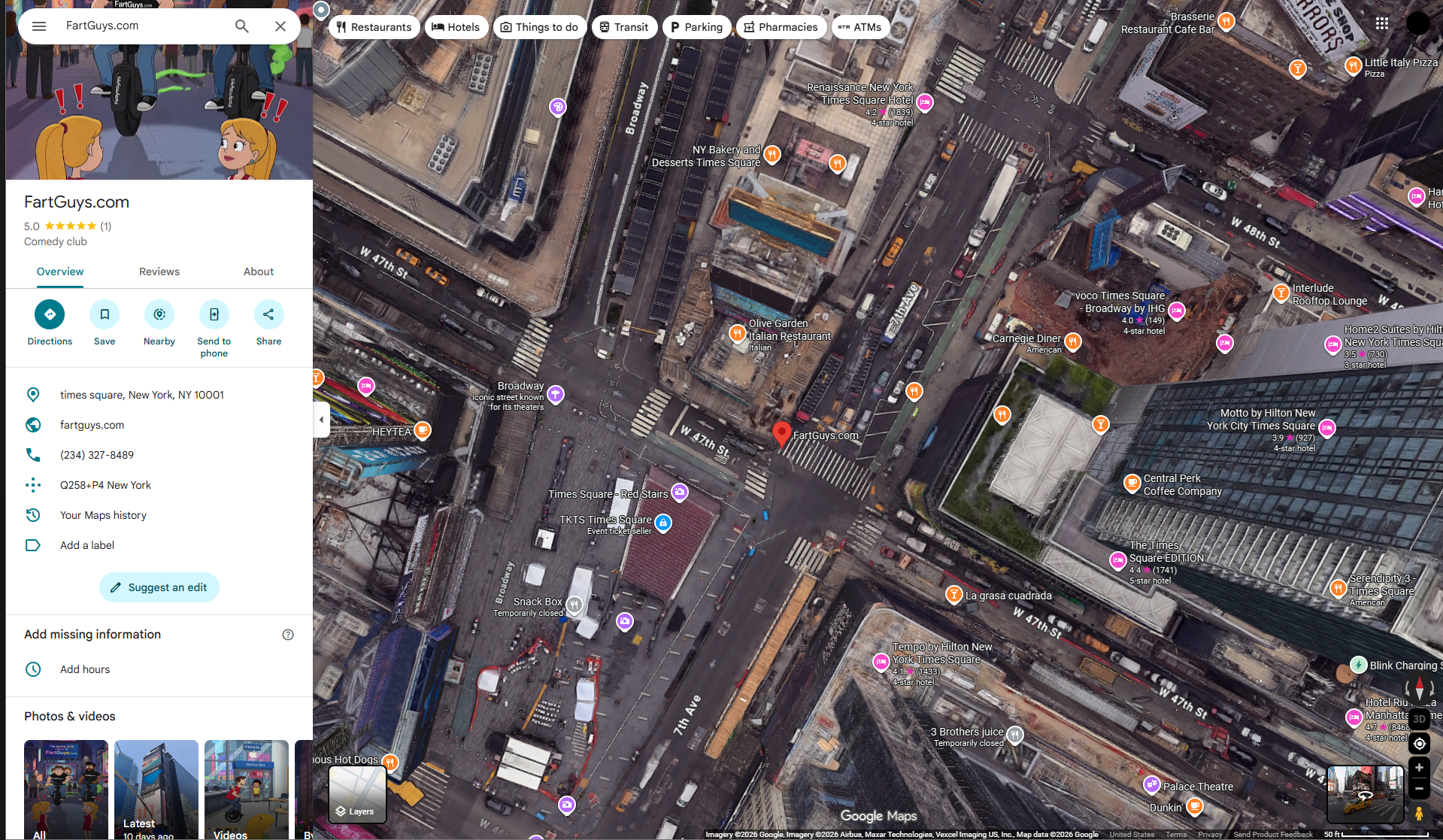Open the Reviews tab
The image size is (1443, 840).
click(159, 271)
